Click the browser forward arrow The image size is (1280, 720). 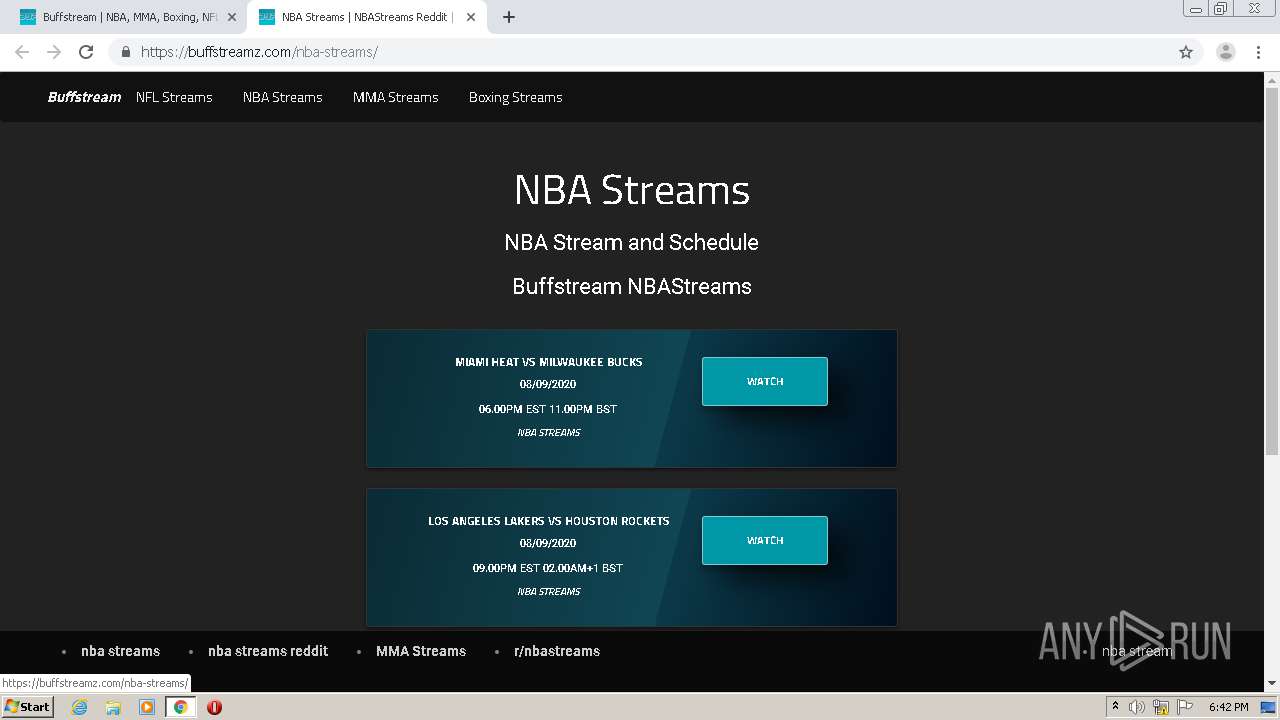[x=54, y=52]
